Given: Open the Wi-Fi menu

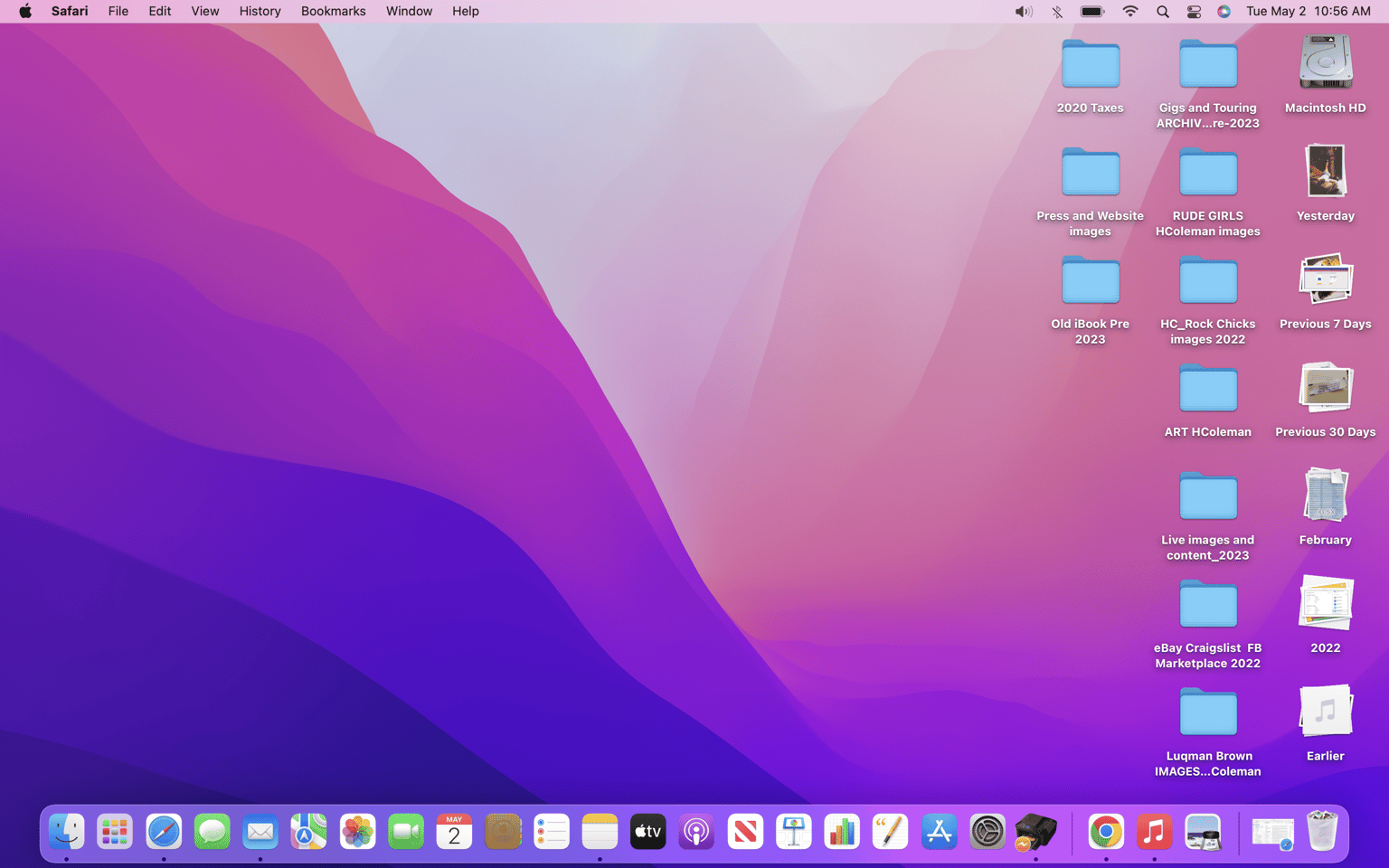Looking at the screenshot, I should point(1130,11).
